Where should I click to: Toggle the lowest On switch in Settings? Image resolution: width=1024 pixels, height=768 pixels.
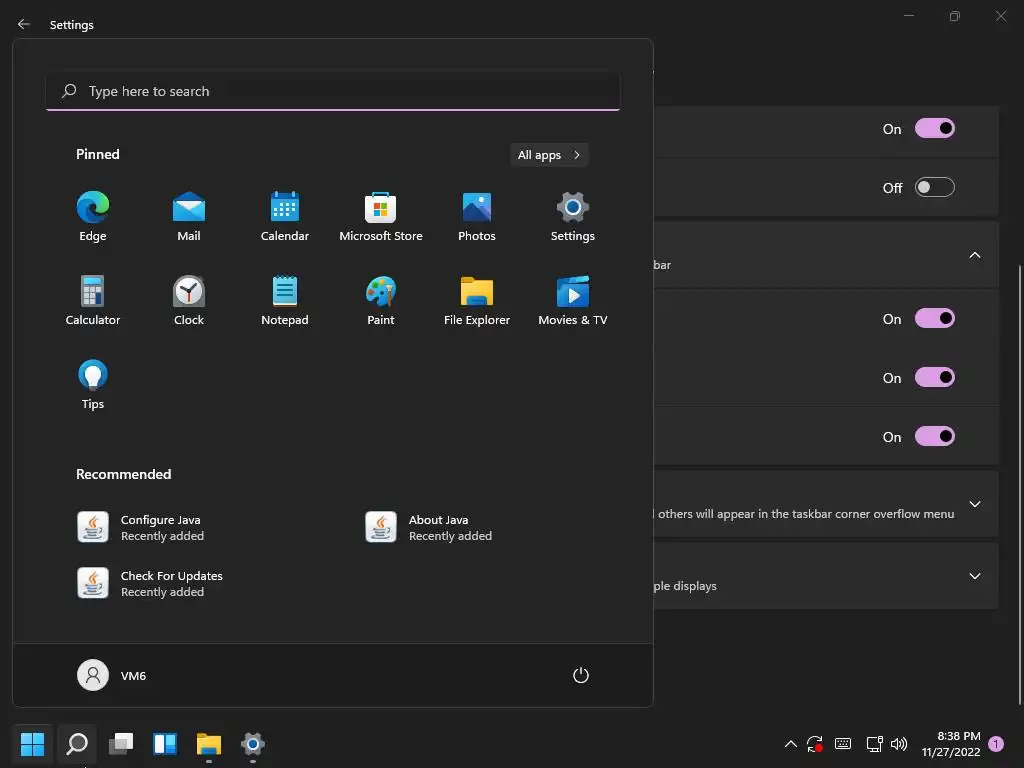[x=935, y=436]
